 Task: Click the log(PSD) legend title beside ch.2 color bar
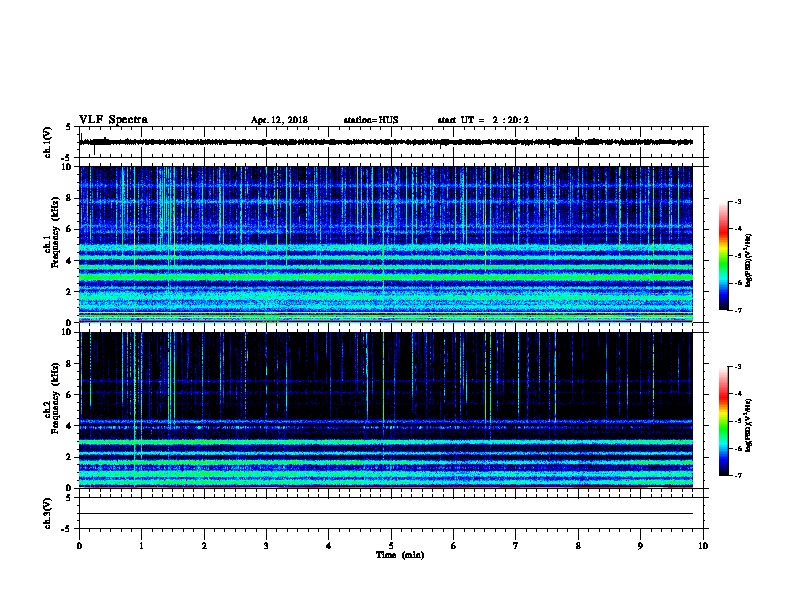tap(748, 426)
